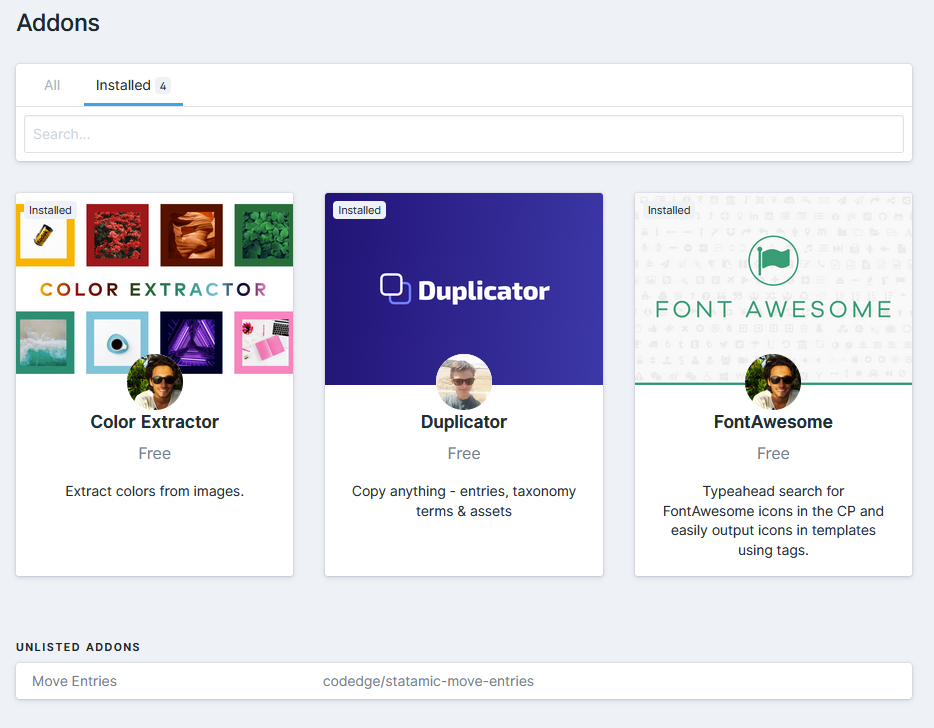This screenshot has width=934, height=728.
Task: Select the Installed tab
Action: (x=133, y=85)
